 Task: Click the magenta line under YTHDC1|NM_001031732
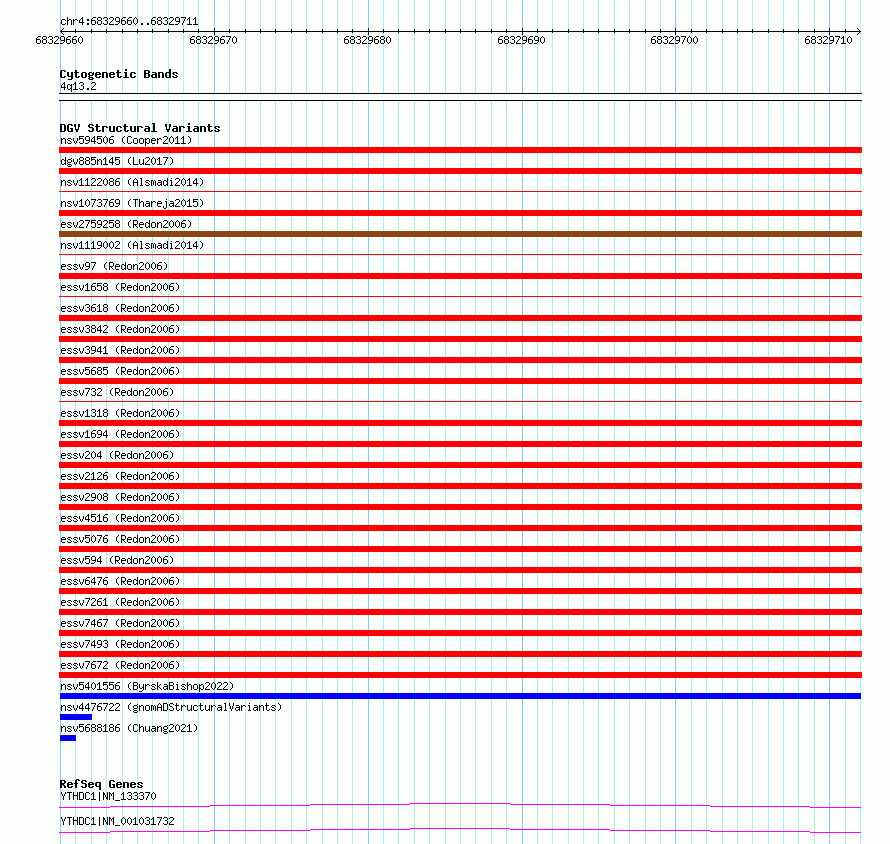[x=460, y=830]
